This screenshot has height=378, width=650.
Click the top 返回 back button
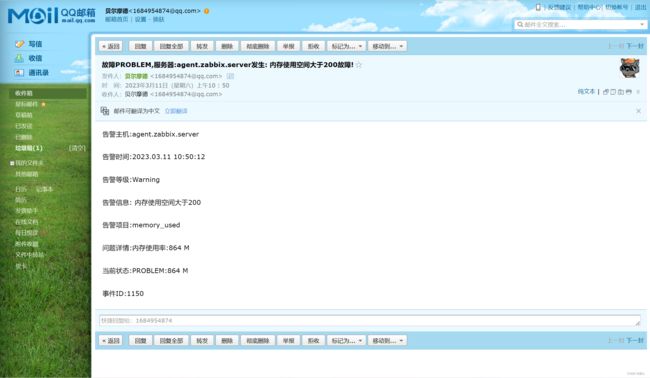point(111,46)
